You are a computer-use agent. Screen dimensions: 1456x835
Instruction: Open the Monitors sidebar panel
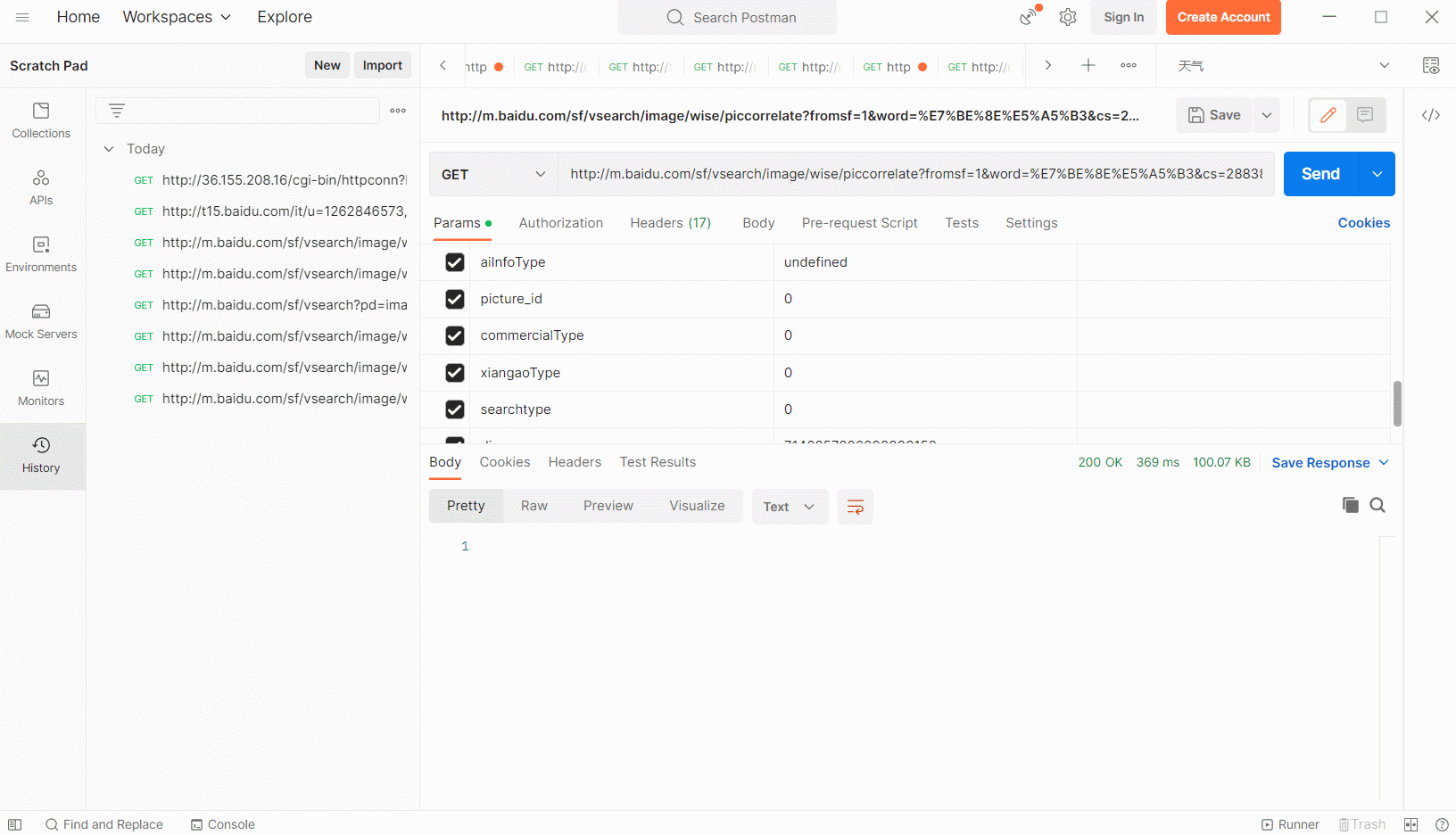pyautogui.click(x=41, y=388)
